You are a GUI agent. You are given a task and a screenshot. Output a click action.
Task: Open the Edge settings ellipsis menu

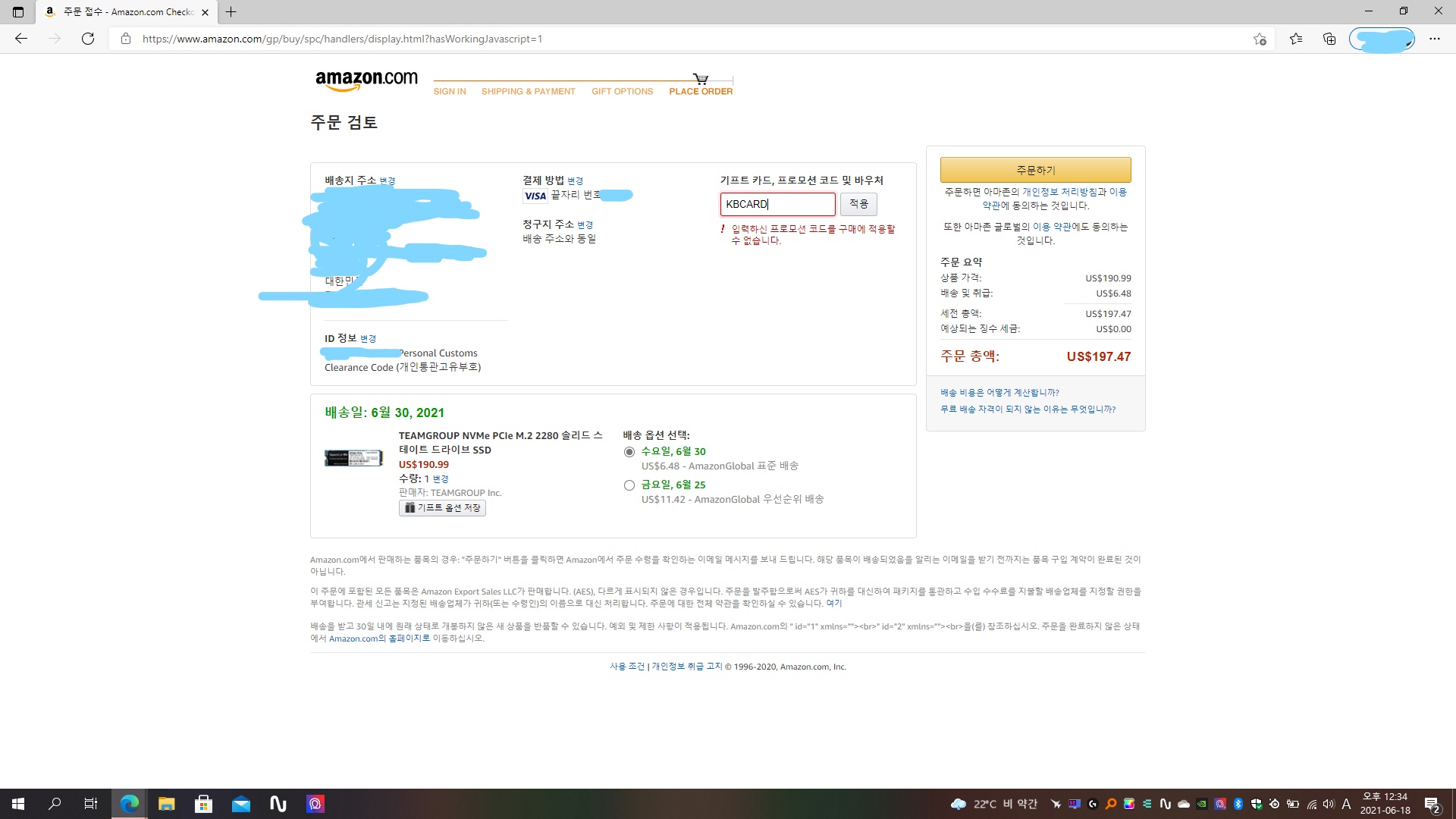pos(1435,39)
